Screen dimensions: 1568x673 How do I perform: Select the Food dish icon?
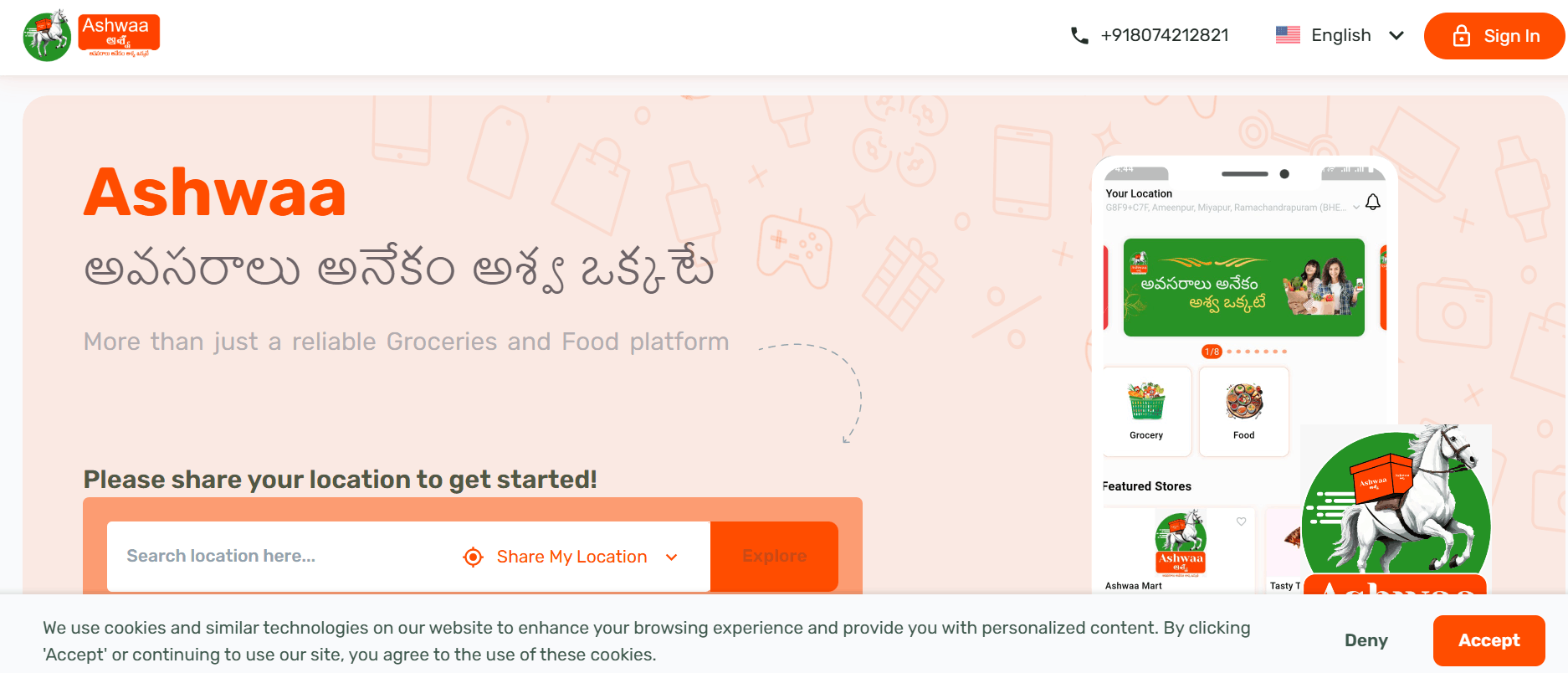[1244, 402]
